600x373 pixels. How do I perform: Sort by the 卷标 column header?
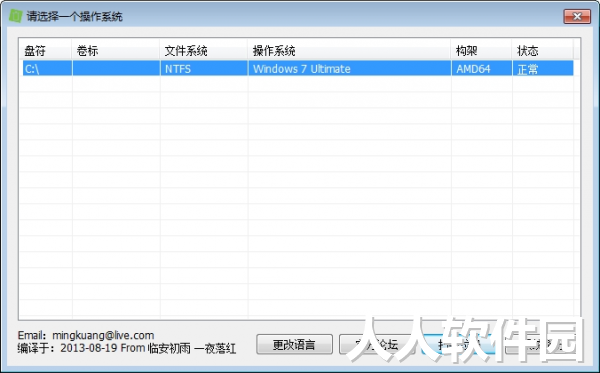click(x=116, y=50)
